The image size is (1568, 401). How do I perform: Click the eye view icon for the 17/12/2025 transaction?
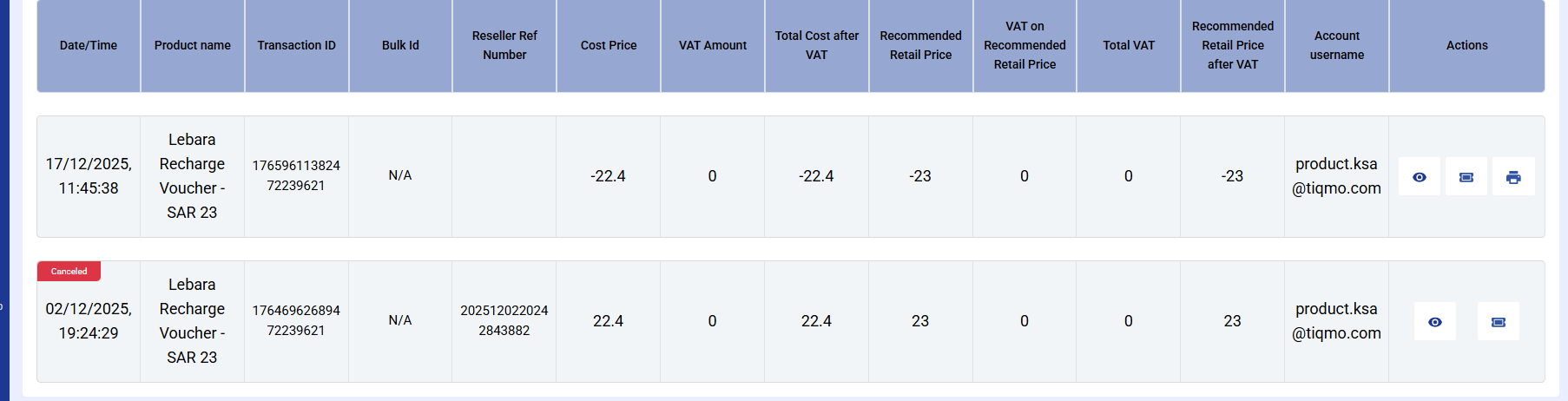tap(1420, 177)
